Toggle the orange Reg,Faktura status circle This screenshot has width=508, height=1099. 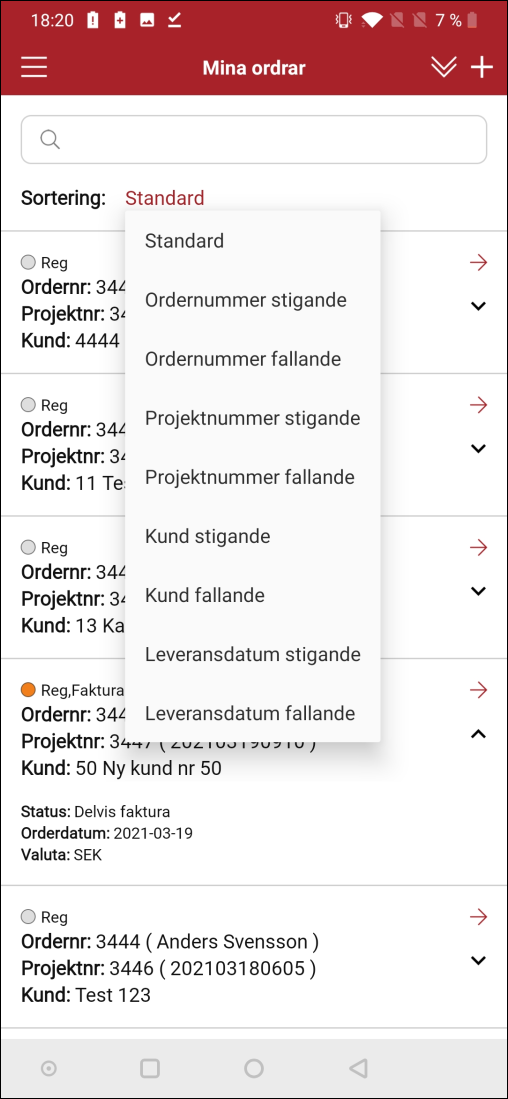point(29,690)
